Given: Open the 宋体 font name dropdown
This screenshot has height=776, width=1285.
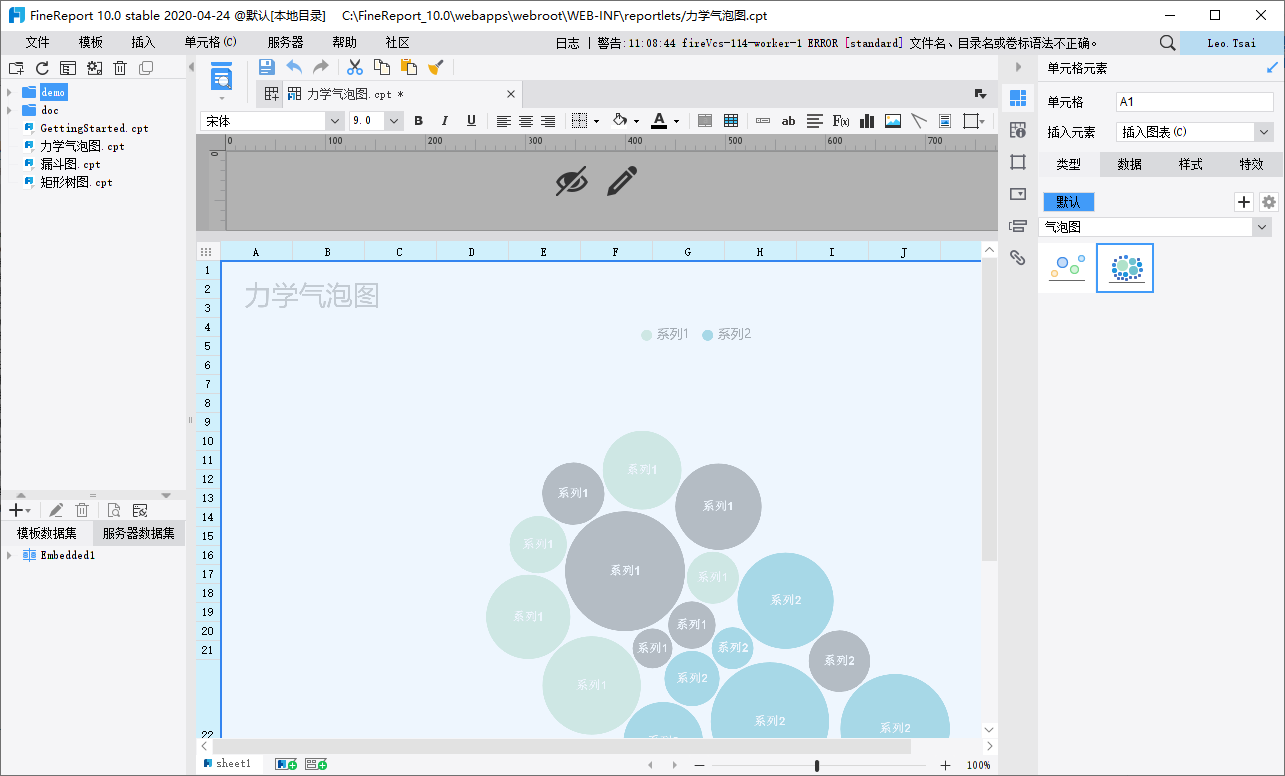Looking at the screenshot, I should [x=334, y=121].
